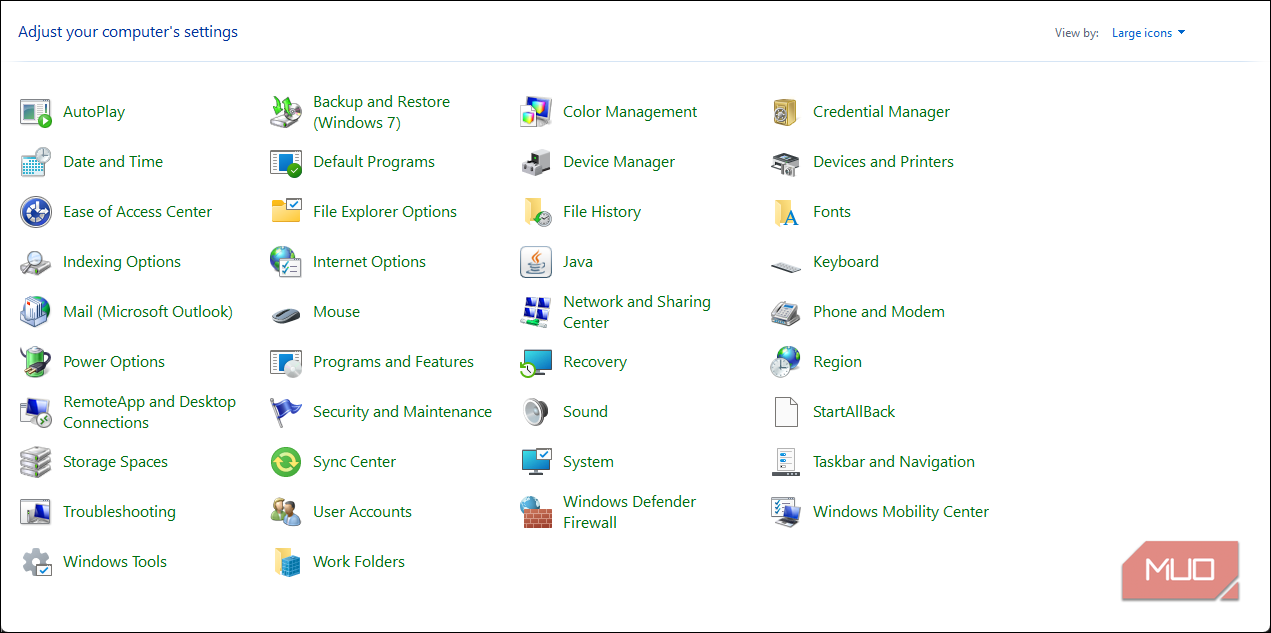Screen dimensions: 1271x633
Task: Open the Windows Tools gear icon
Action: pos(36,562)
